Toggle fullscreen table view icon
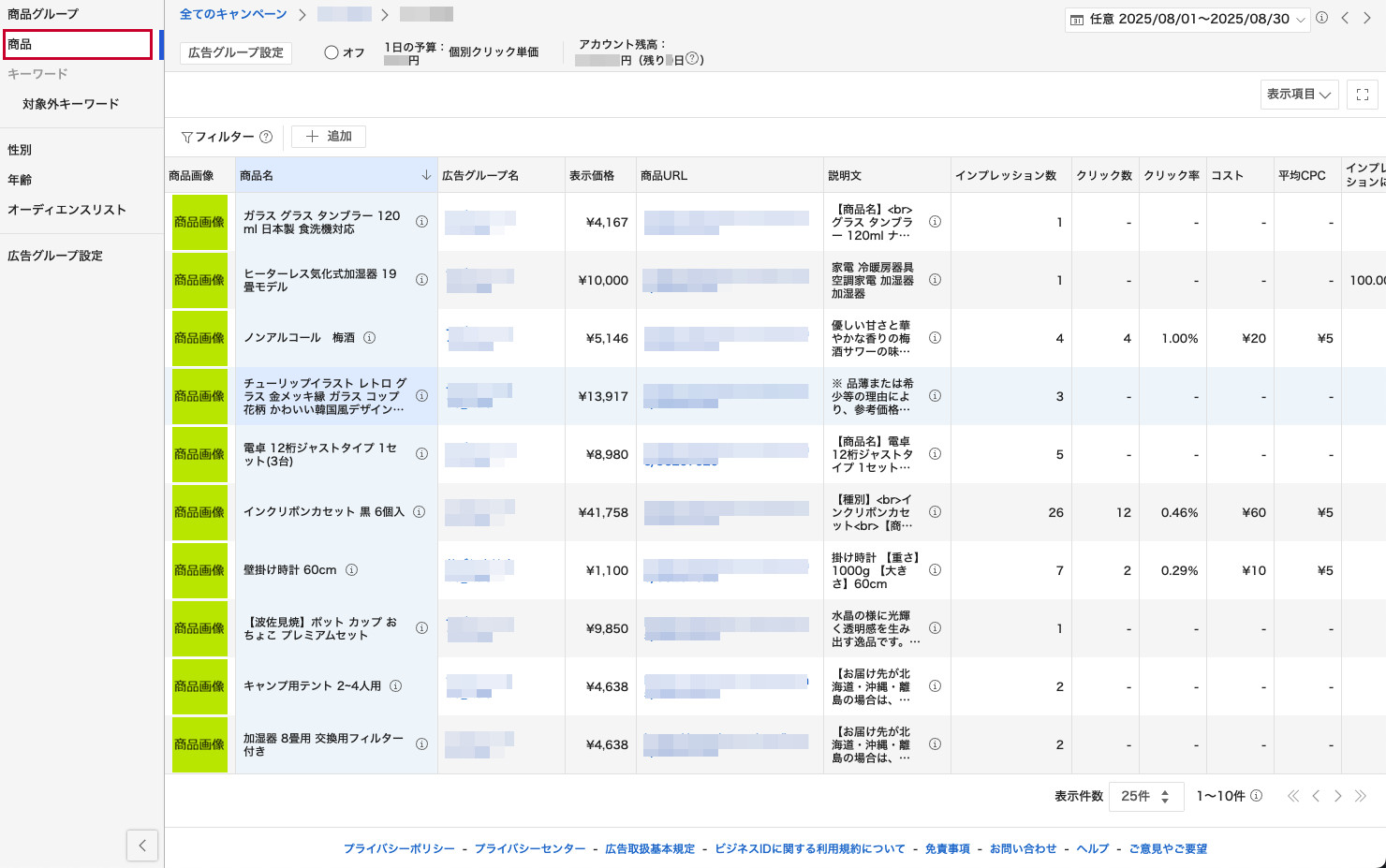The width and height of the screenshot is (1386, 868). pyautogui.click(x=1363, y=95)
